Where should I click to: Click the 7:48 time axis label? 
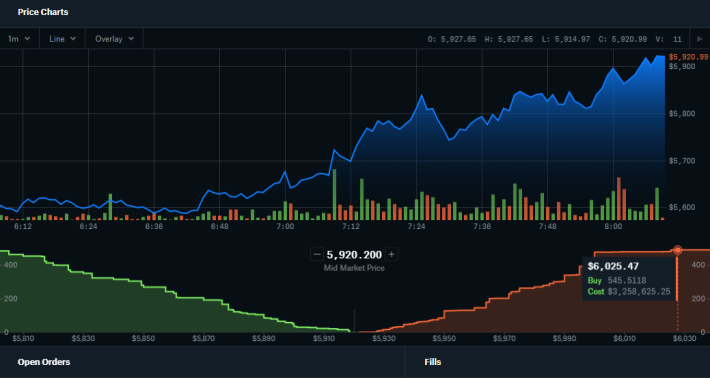tap(547, 226)
